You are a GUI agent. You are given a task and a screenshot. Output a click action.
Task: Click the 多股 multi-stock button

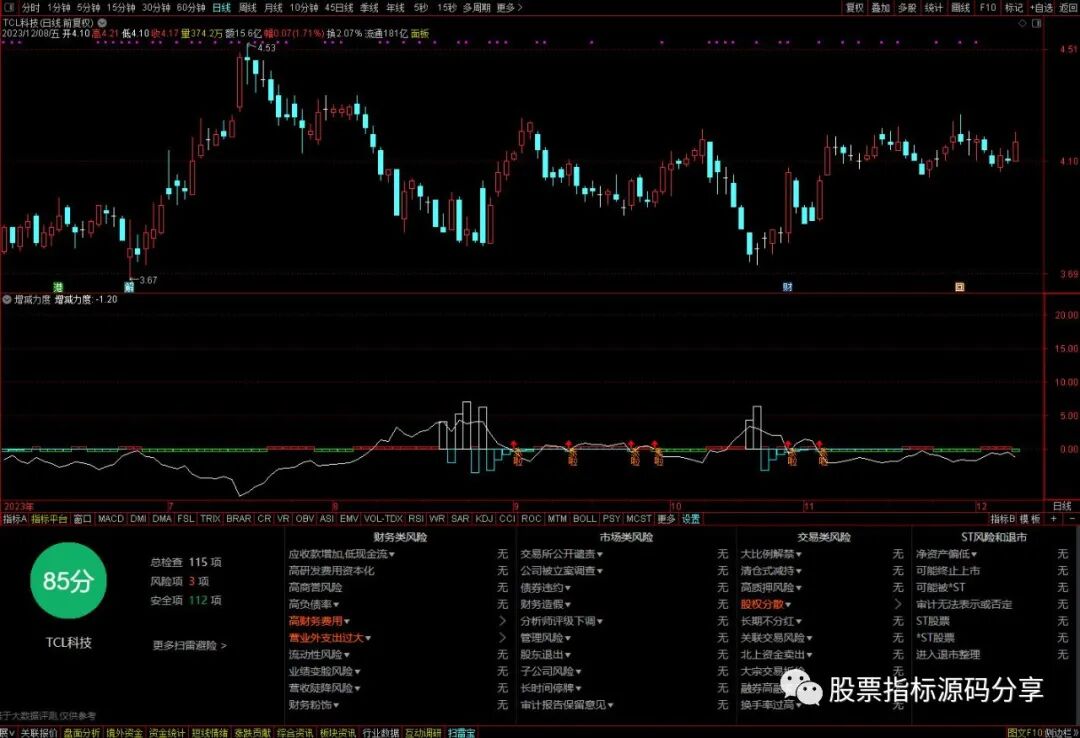tap(907, 8)
